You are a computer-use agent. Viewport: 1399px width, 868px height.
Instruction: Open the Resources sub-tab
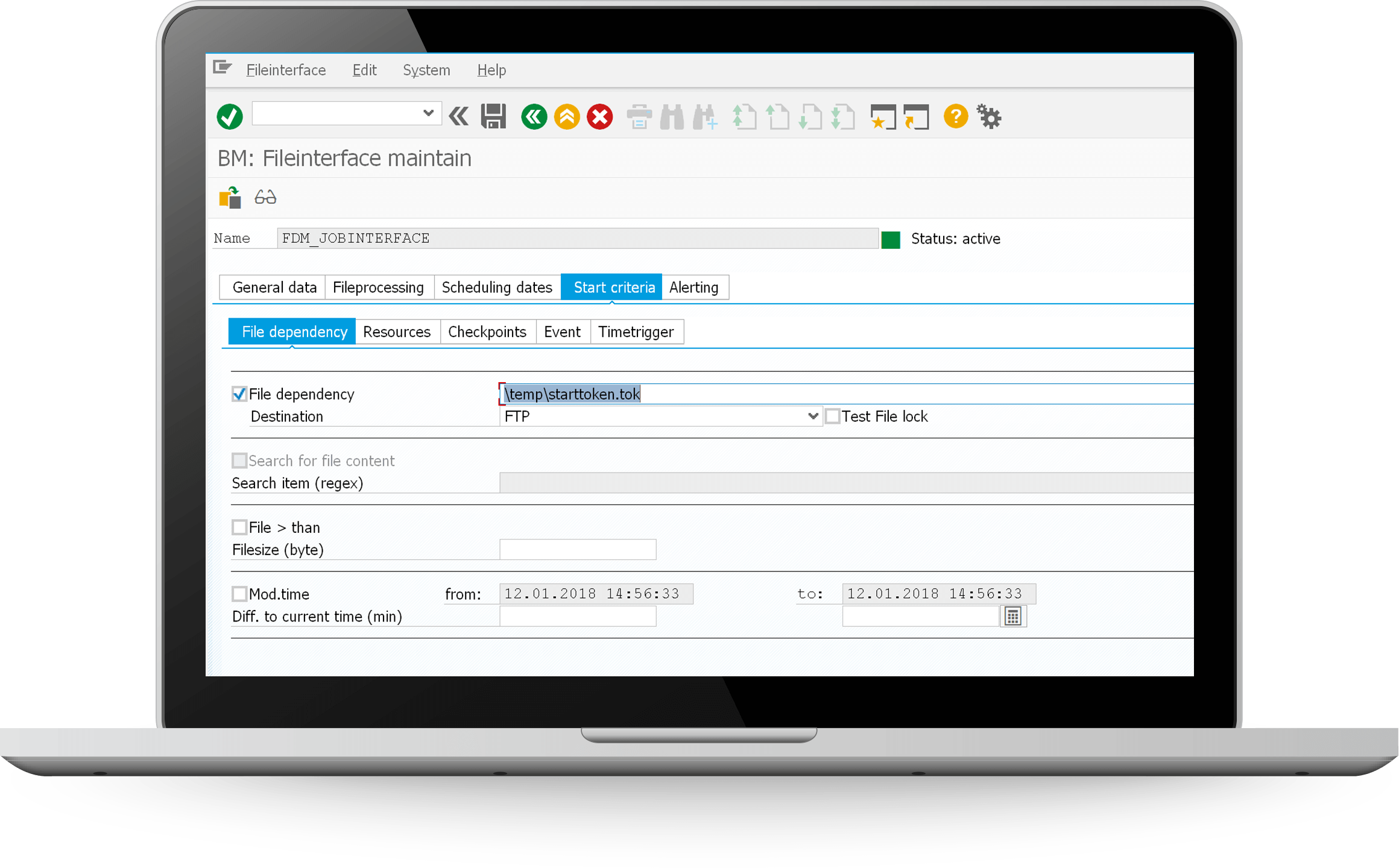(x=396, y=331)
